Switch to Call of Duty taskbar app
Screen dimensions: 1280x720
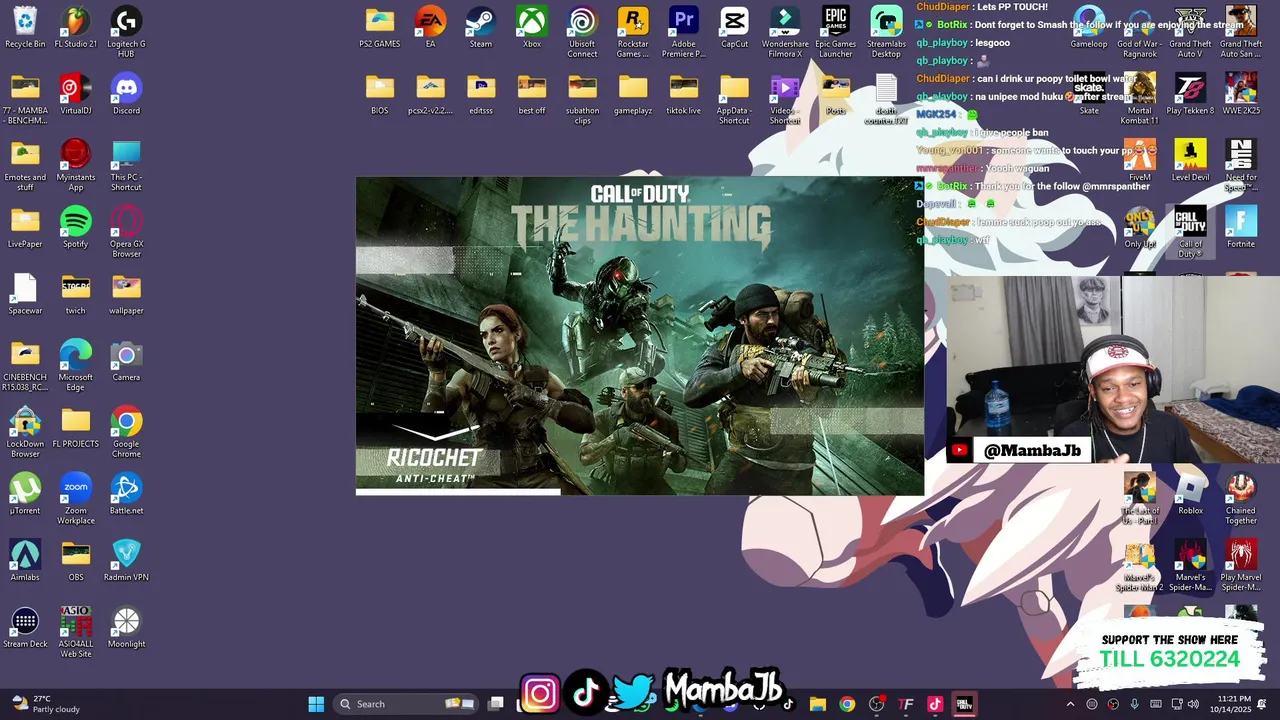[964, 704]
